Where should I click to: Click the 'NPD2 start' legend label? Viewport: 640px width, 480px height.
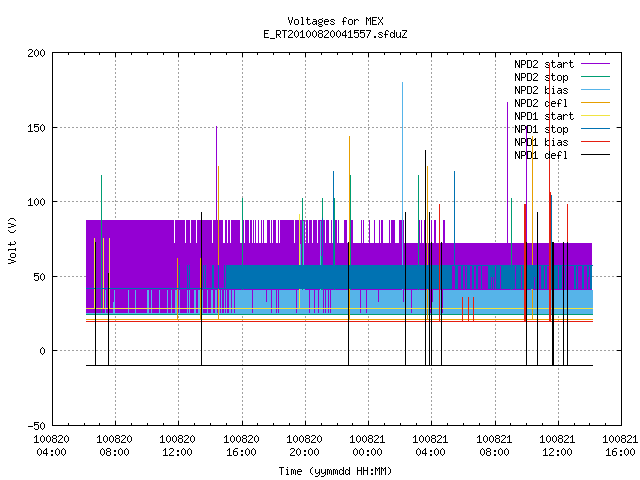[544, 64]
